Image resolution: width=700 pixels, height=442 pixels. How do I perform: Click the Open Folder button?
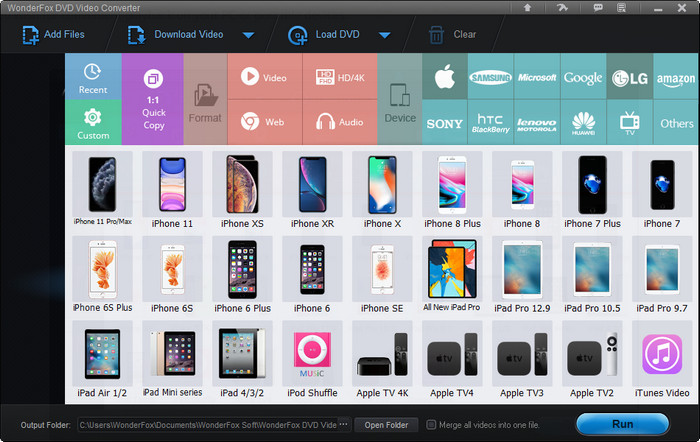[x=386, y=425]
